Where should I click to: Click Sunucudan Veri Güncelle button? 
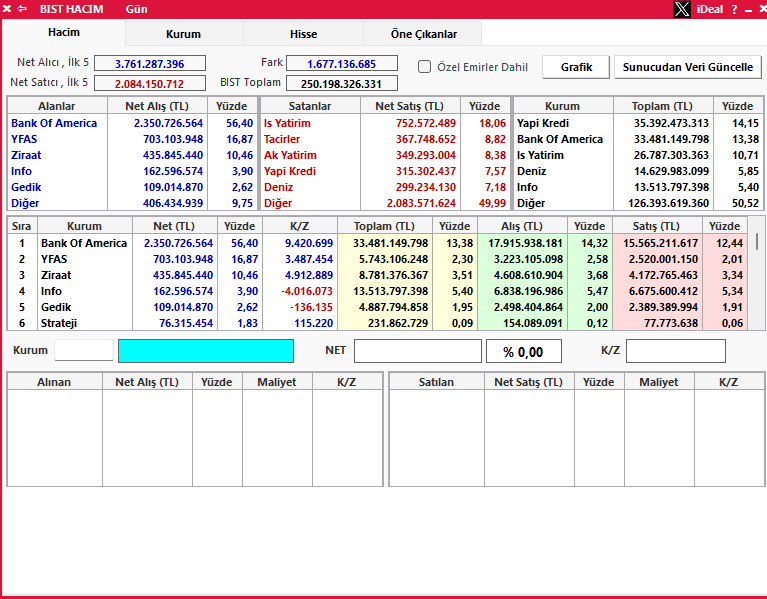click(688, 67)
